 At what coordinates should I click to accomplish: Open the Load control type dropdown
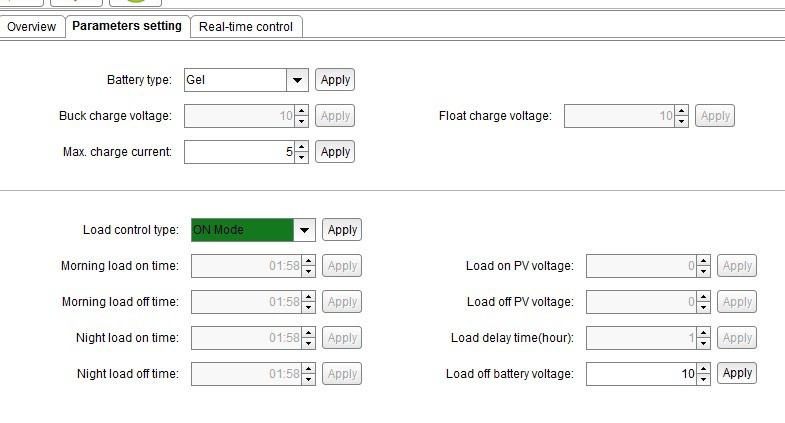[x=304, y=230]
